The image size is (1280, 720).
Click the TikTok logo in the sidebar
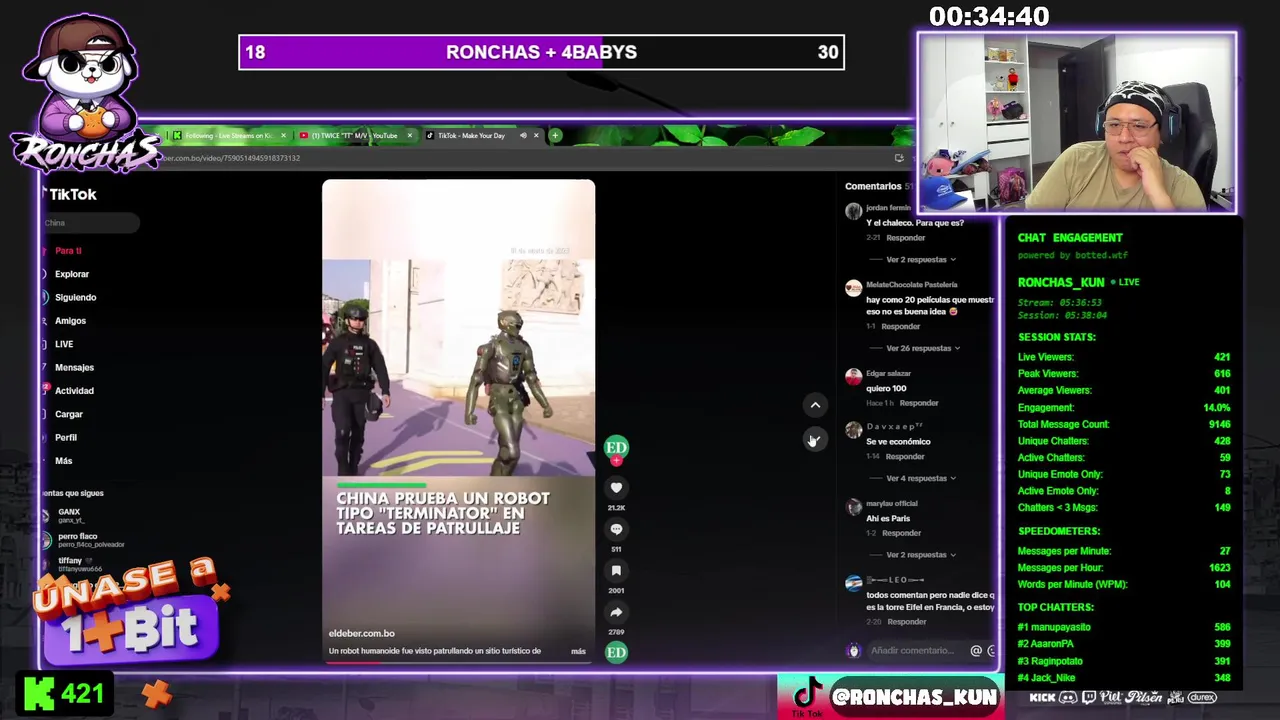71,195
